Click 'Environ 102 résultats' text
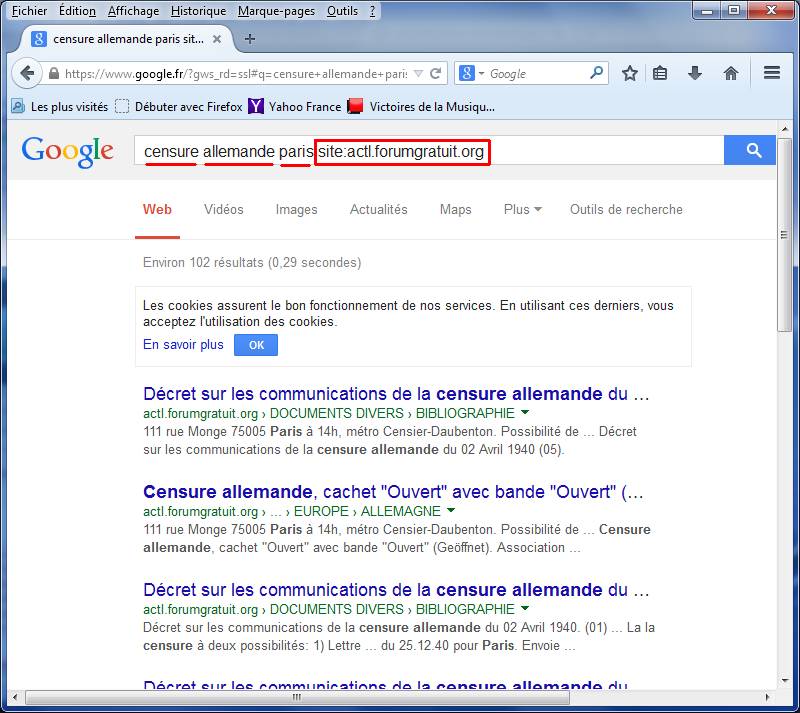Screen dimensions: 800x713 [252, 262]
